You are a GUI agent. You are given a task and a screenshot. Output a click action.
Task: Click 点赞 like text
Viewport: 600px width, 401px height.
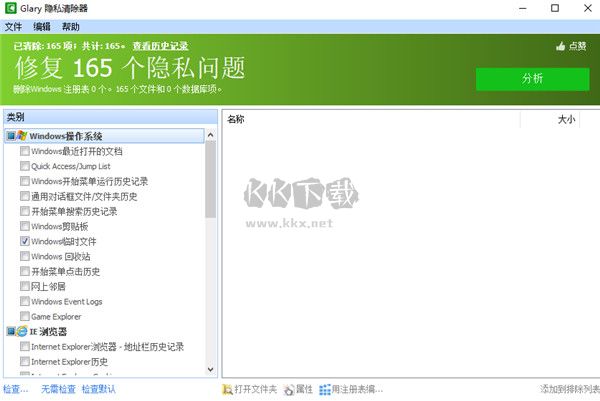coord(577,46)
